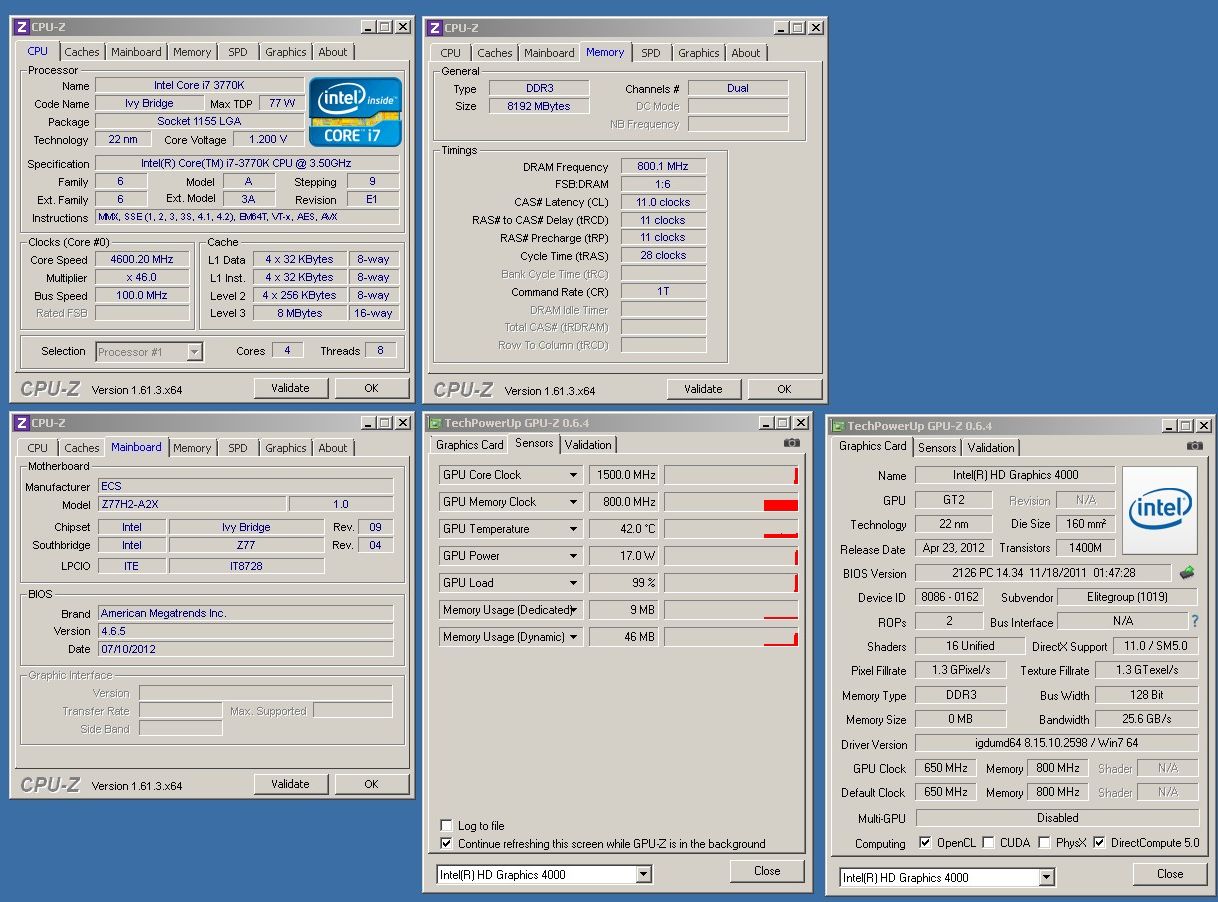
Task: Click the Intel Core i7 logo in CPU-Z
Action: pos(355,112)
